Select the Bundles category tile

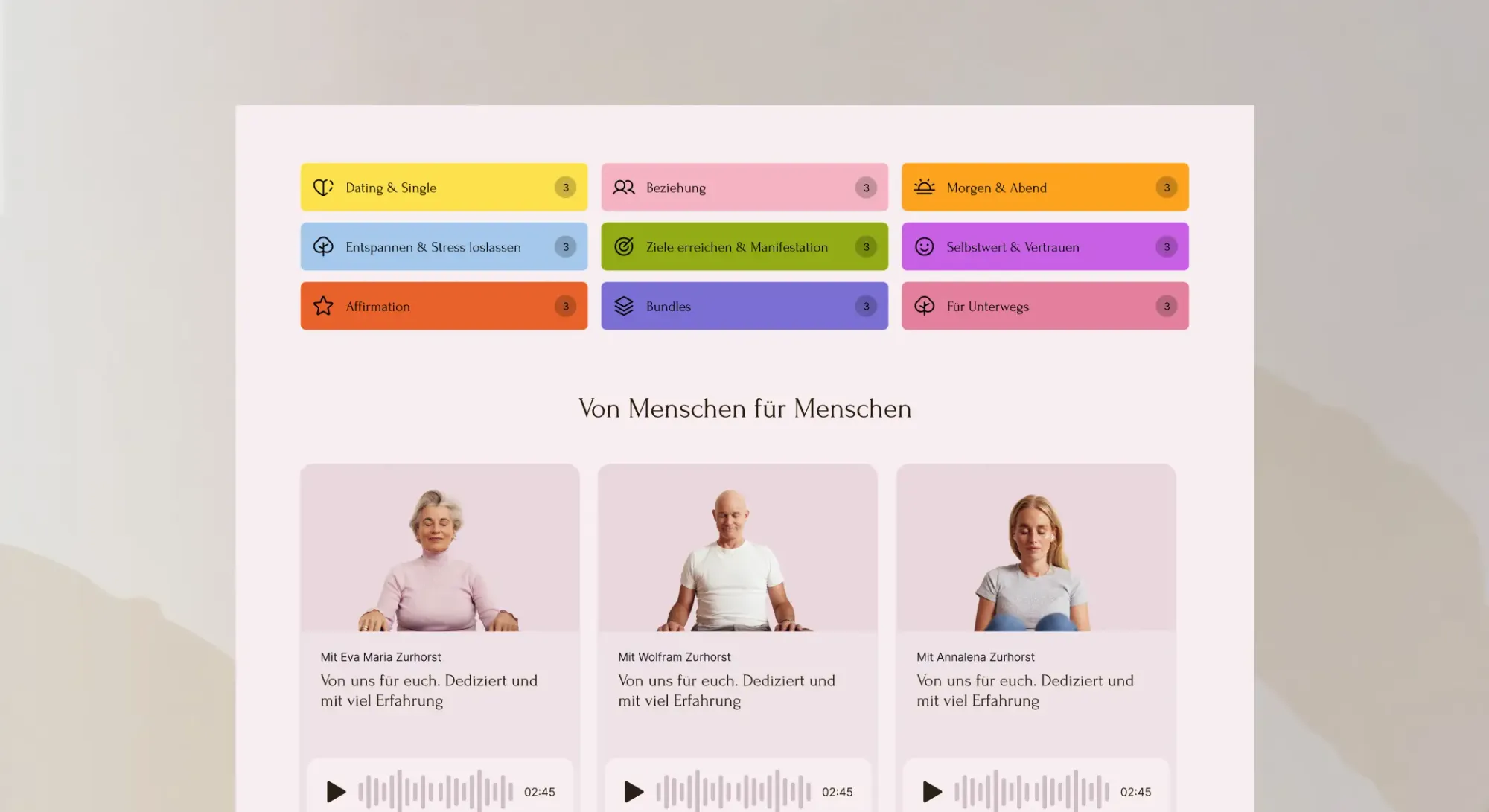(x=744, y=306)
